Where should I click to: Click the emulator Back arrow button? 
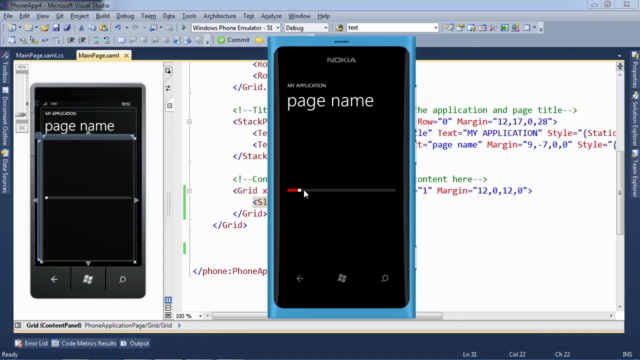click(x=300, y=278)
